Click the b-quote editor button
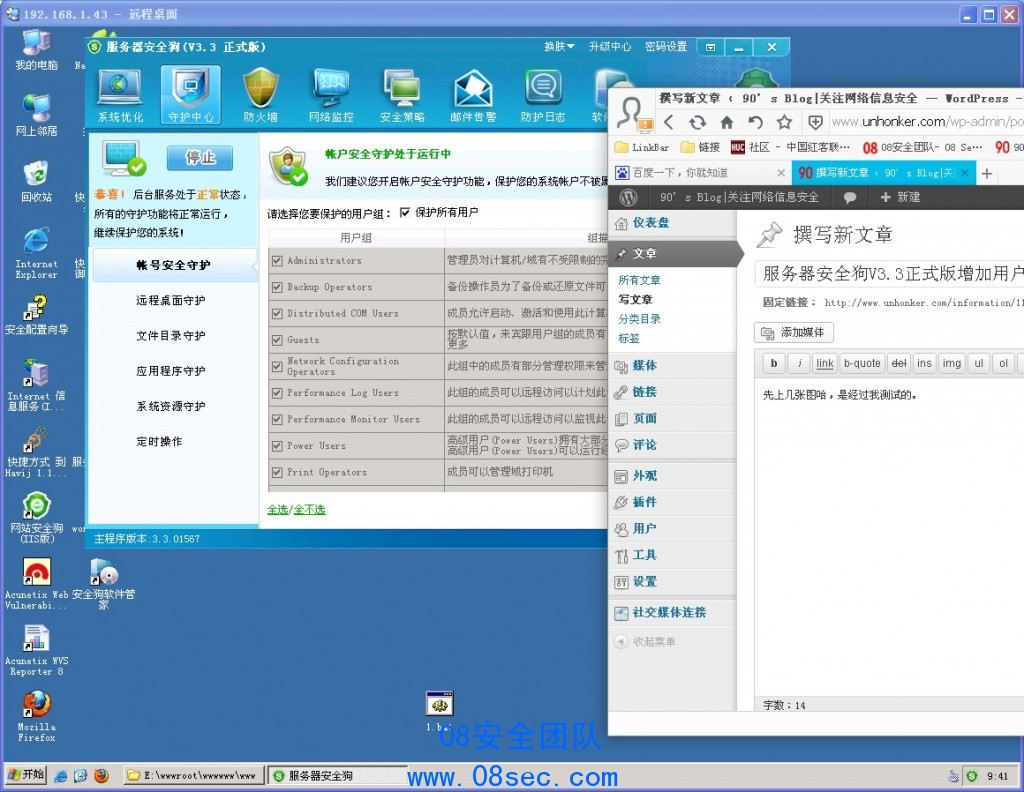The width and height of the screenshot is (1024, 792). (x=862, y=363)
